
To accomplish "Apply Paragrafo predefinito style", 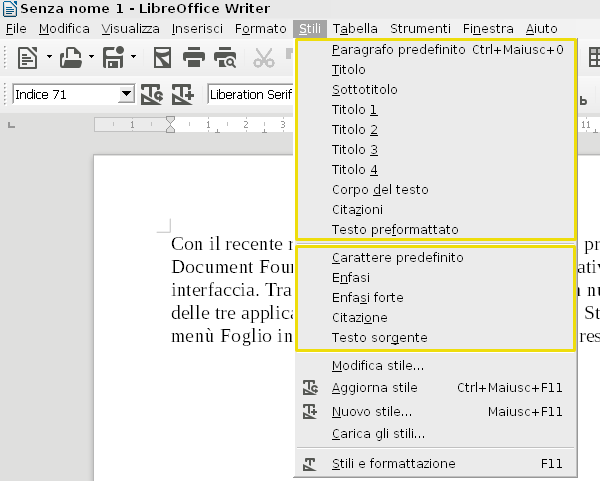I will tap(435, 50).
